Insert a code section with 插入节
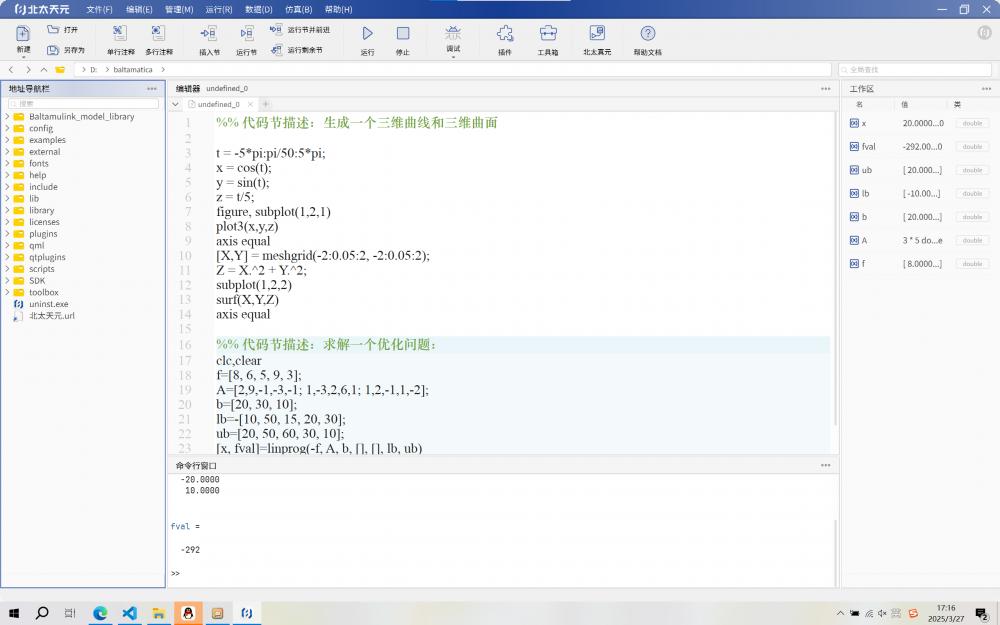This screenshot has height=625, width=1000. (x=209, y=34)
